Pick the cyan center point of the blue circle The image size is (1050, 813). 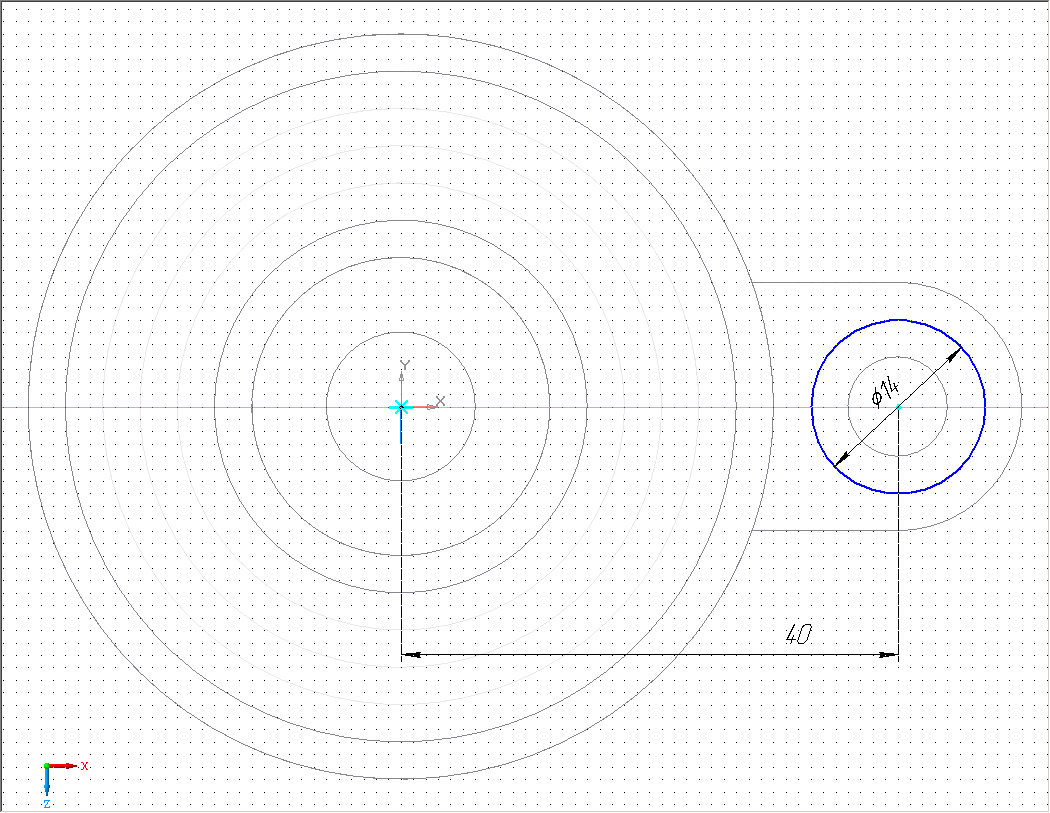tap(898, 406)
